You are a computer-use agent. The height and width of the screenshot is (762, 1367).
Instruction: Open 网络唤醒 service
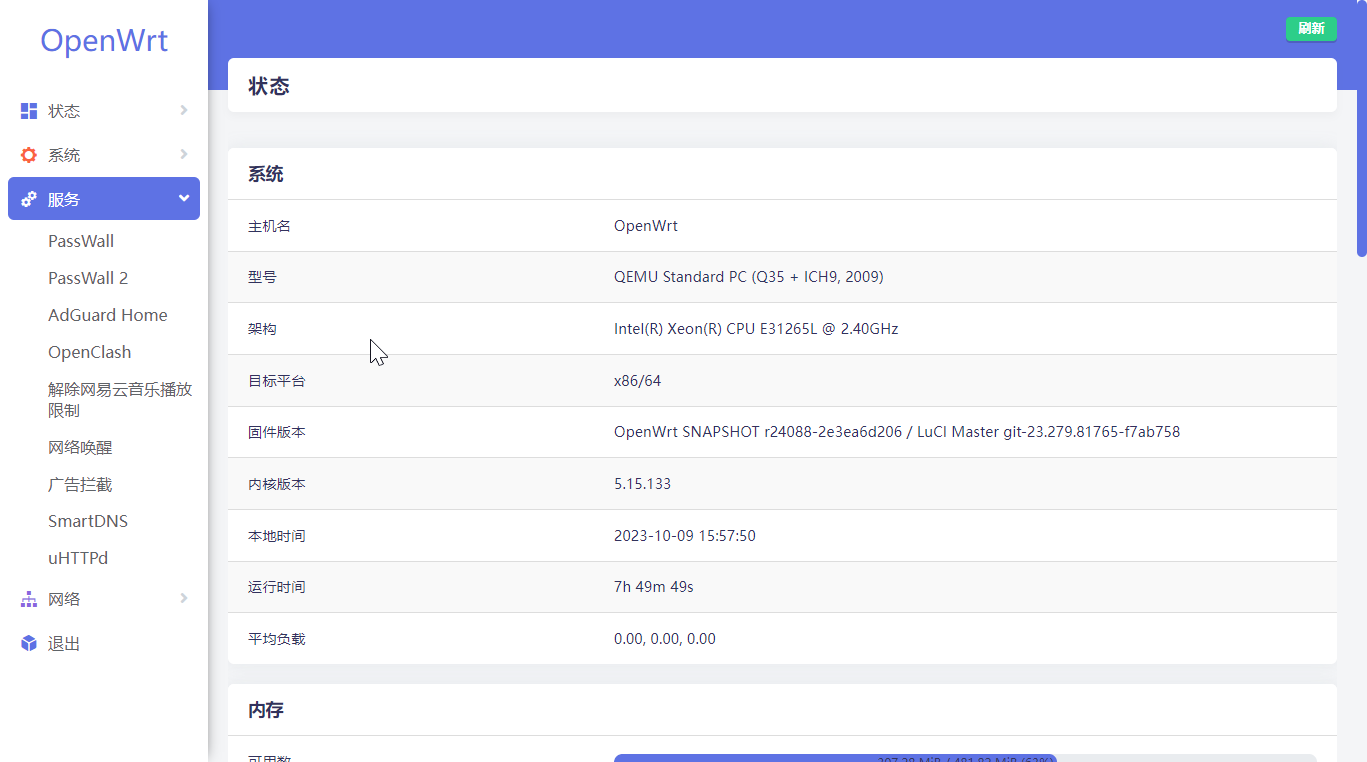(x=80, y=447)
